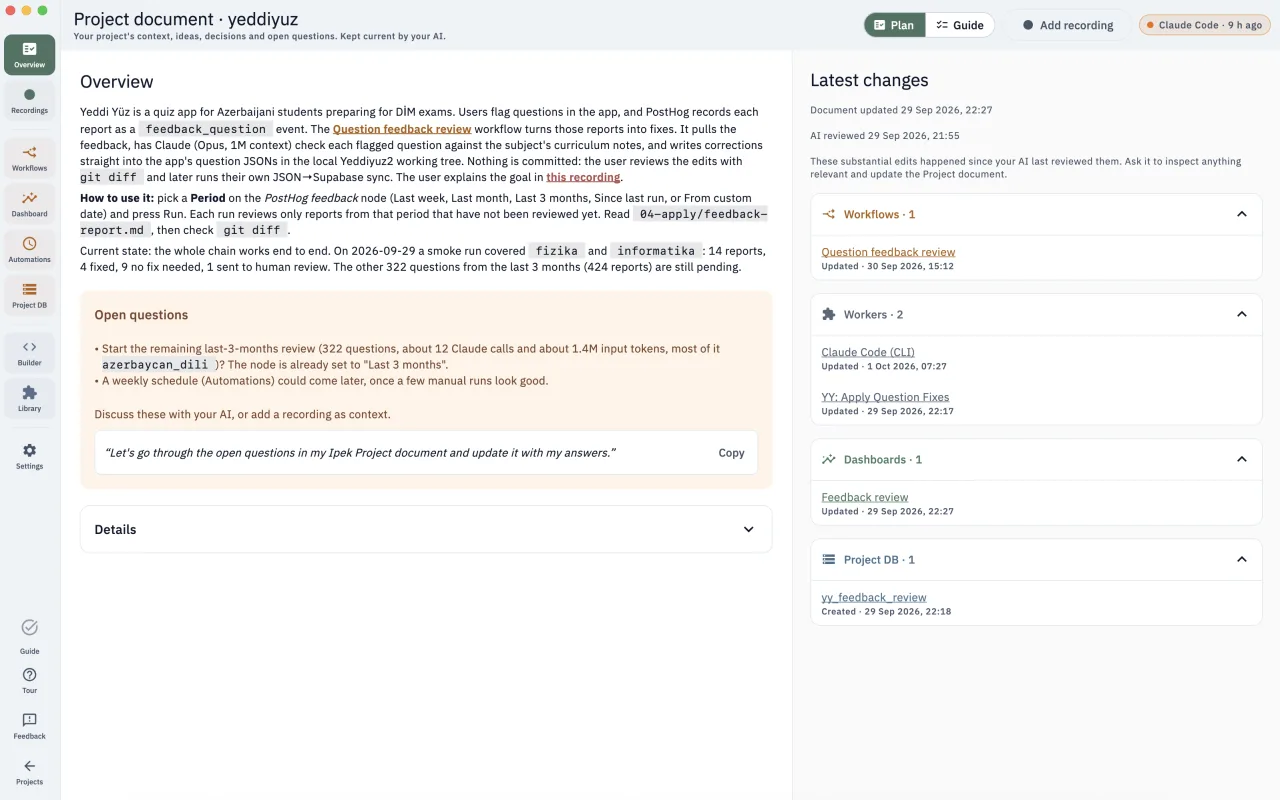Open the Library sidebar icon
The image size is (1280, 800).
[x=29, y=399]
